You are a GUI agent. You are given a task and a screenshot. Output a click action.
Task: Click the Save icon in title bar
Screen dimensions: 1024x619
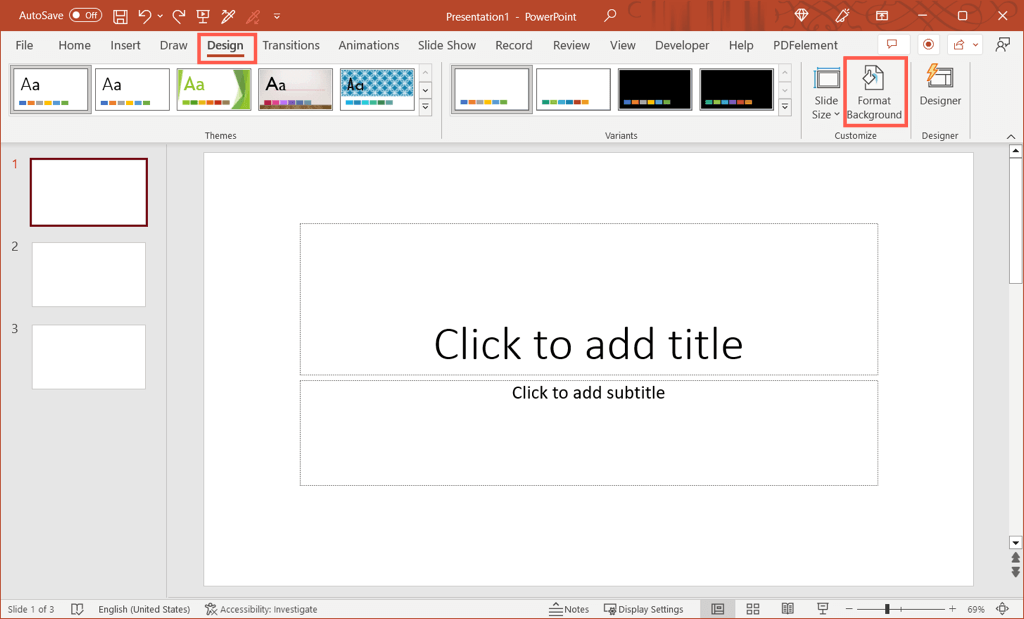[120, 16]
